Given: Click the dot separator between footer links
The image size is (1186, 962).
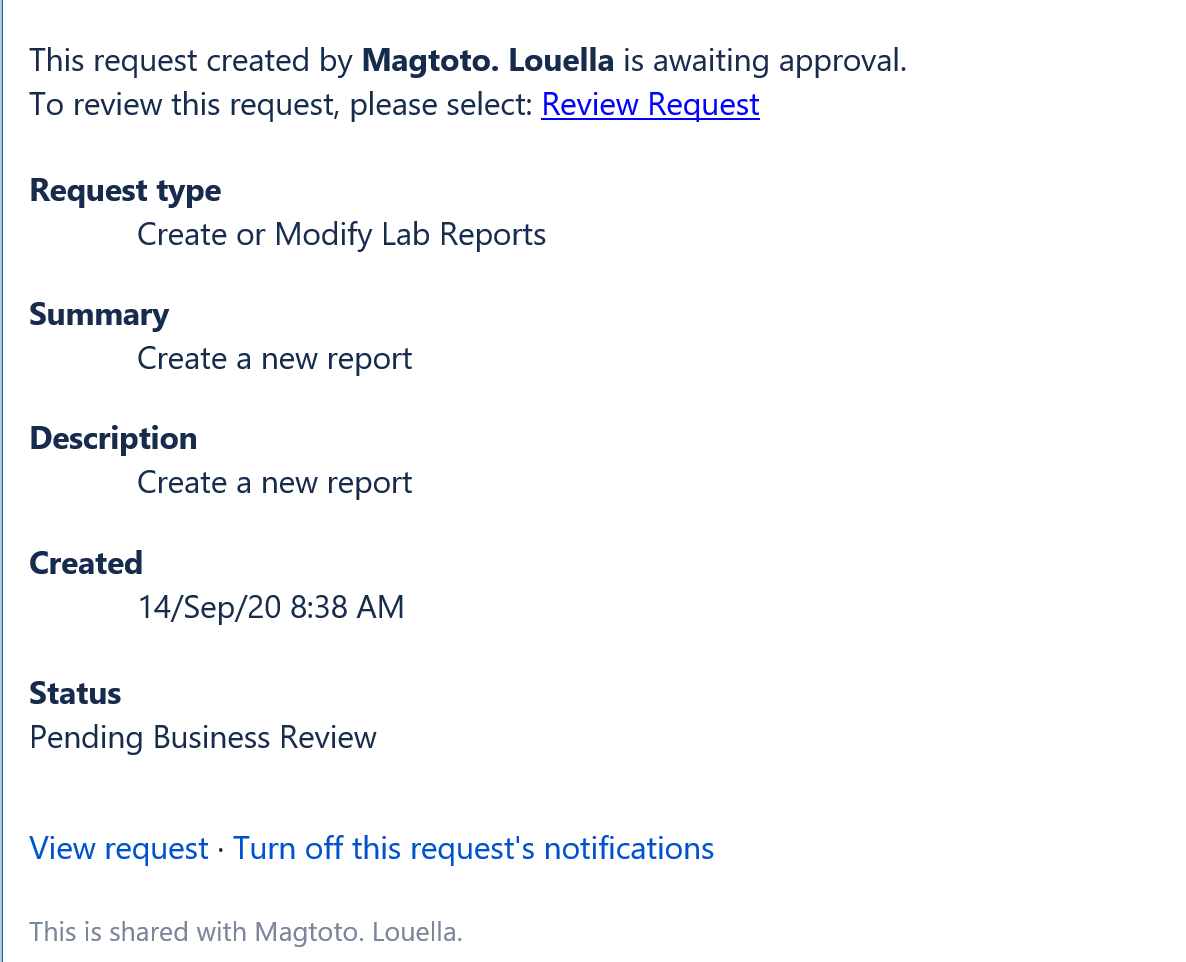Looking at the screenshot, I should (x=221, y=849).
